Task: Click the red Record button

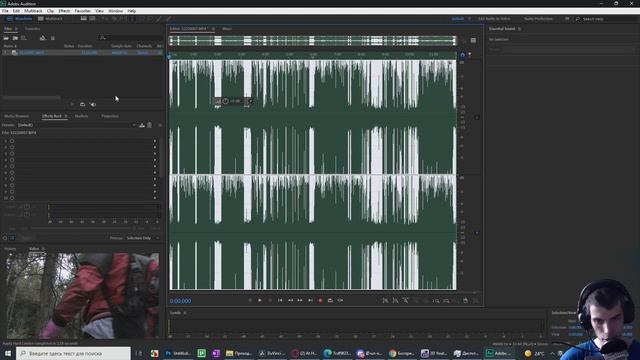Action: (320, 300)
